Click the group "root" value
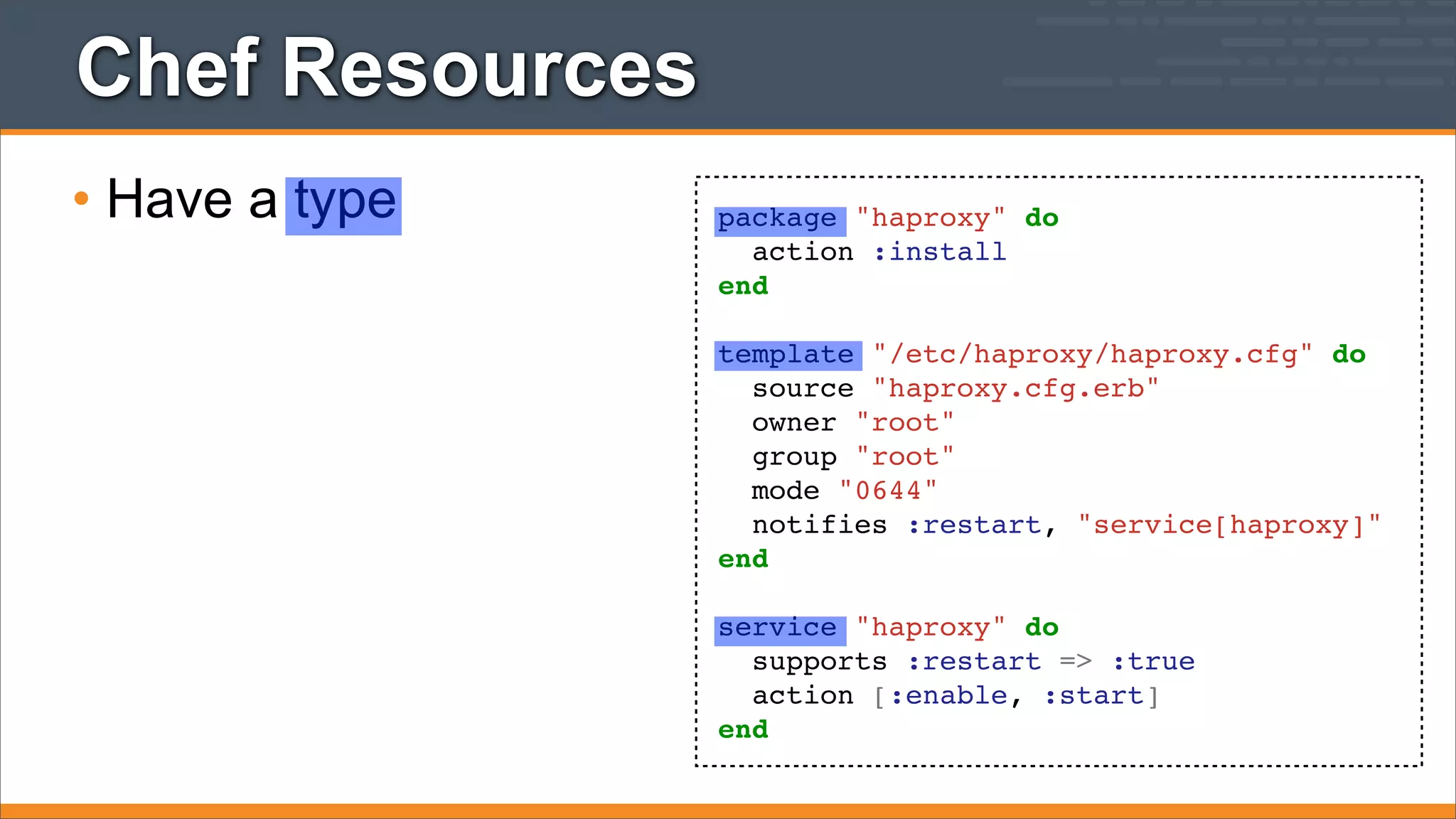The image size is (1456, 819). tap(905, 456)
